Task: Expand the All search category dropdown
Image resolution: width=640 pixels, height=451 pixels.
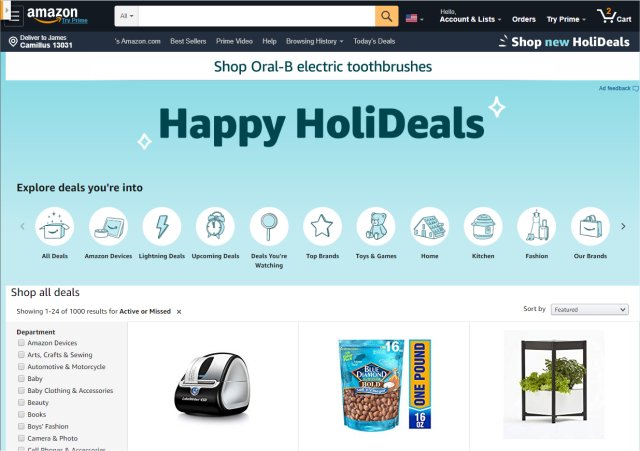Action: click(127, 16)
